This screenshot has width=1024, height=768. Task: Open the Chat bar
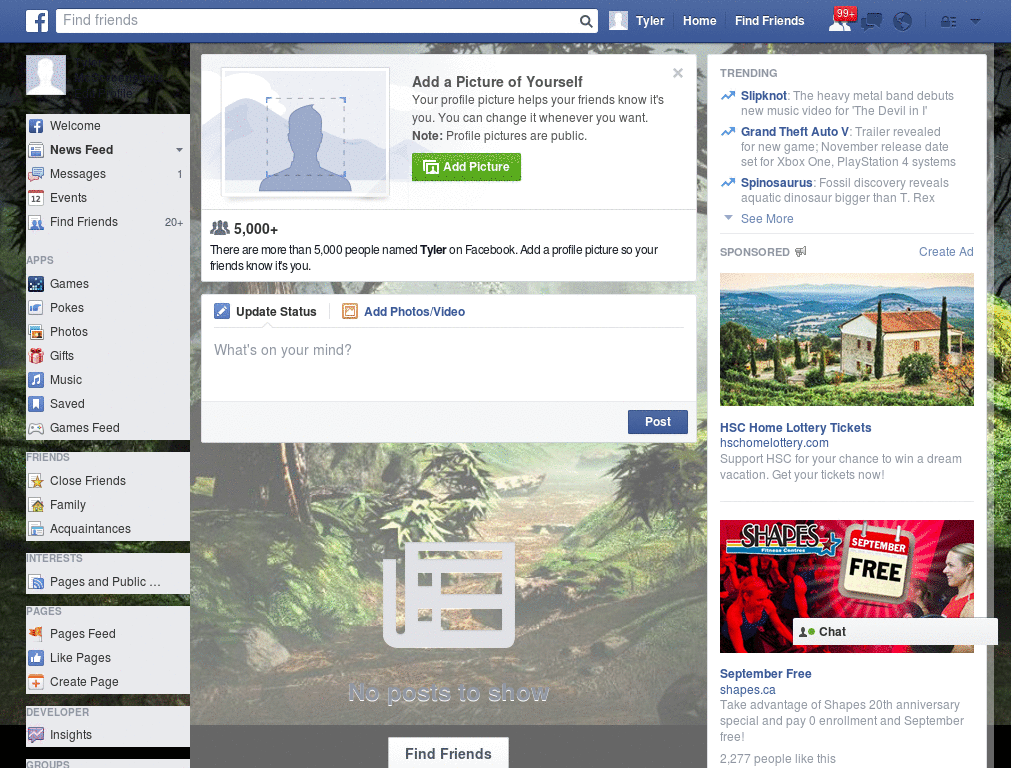(x=895, y=632)
